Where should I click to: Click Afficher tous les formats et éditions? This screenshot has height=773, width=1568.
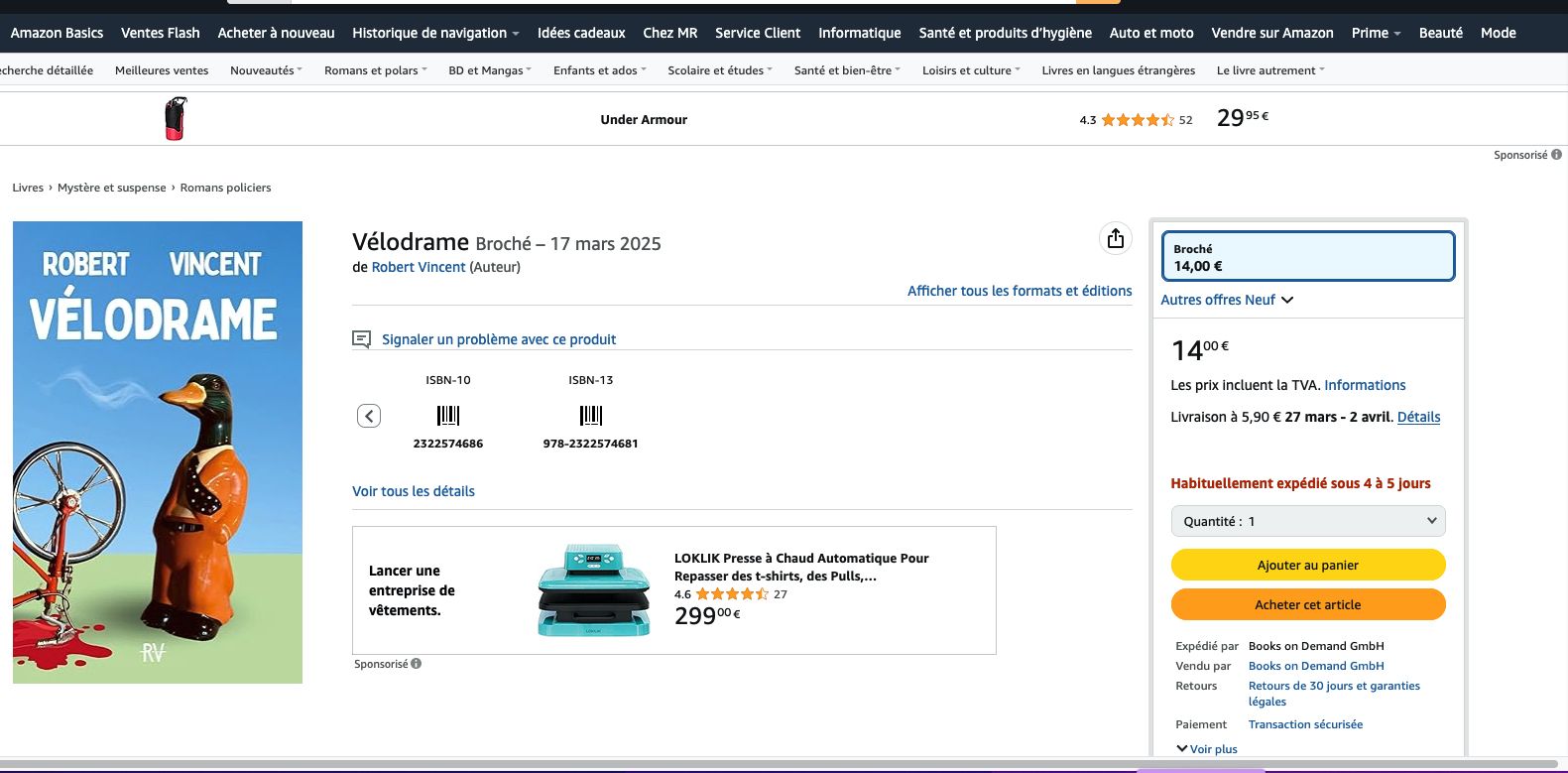1020,291
